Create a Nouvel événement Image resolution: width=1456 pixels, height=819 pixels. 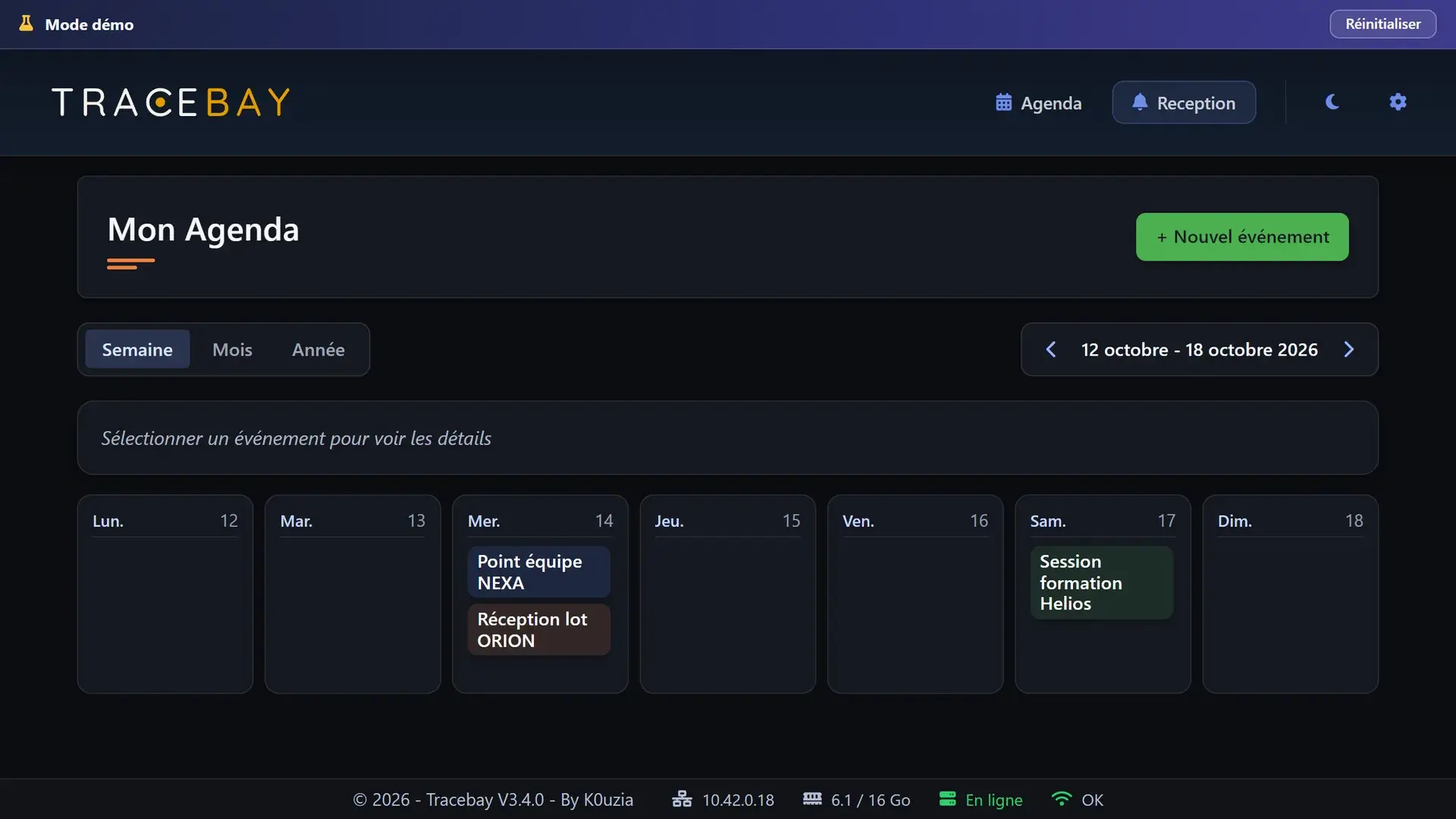[1242, 237]
